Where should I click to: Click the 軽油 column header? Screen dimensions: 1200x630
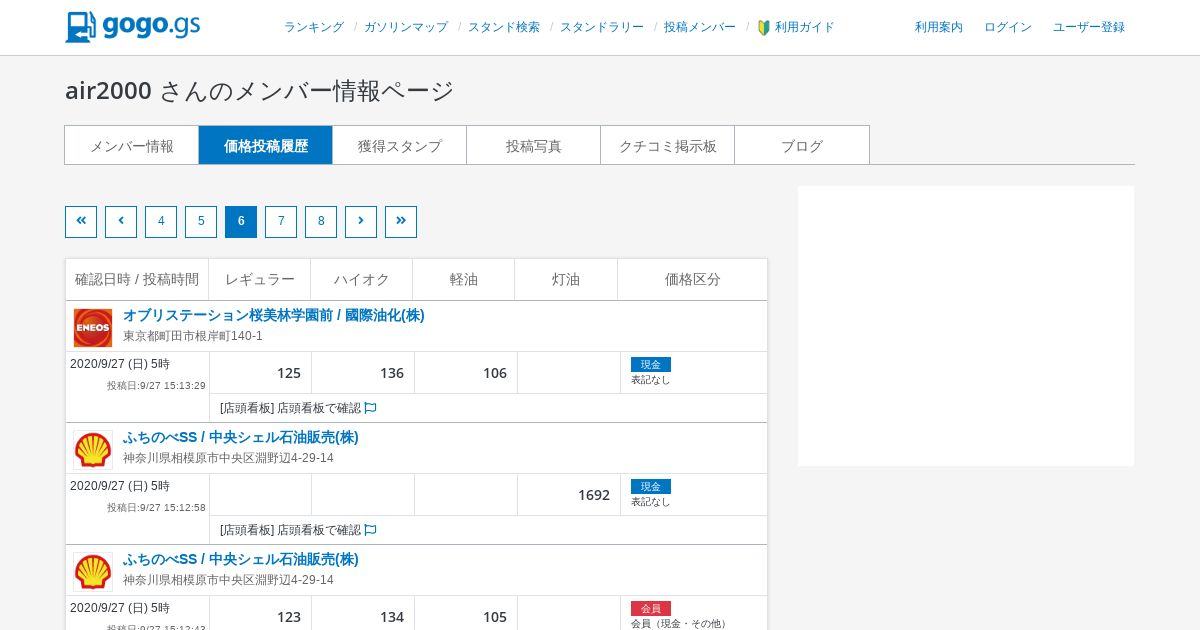[464, 279]
